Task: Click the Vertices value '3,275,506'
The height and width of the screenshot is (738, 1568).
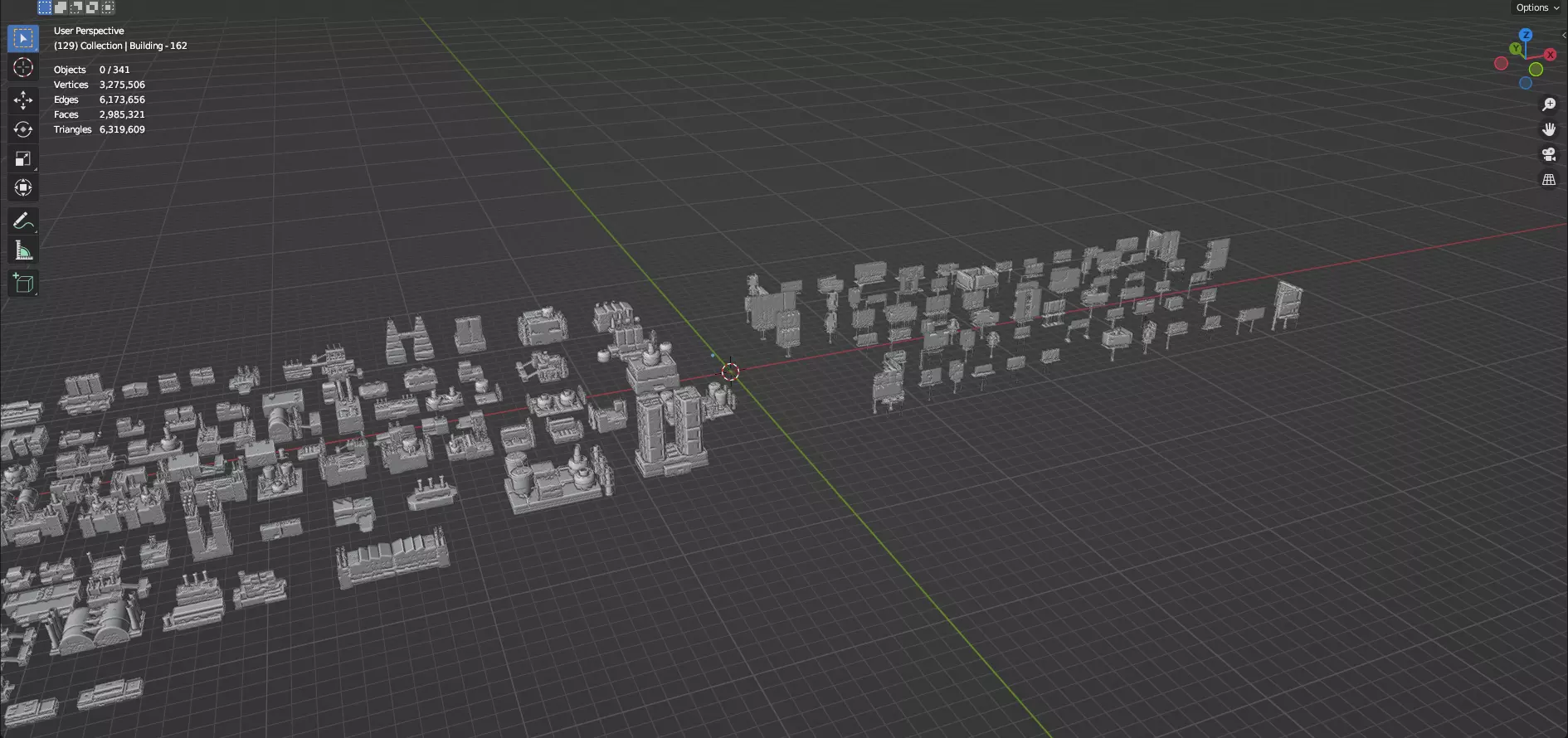Action: pos(122,85)
